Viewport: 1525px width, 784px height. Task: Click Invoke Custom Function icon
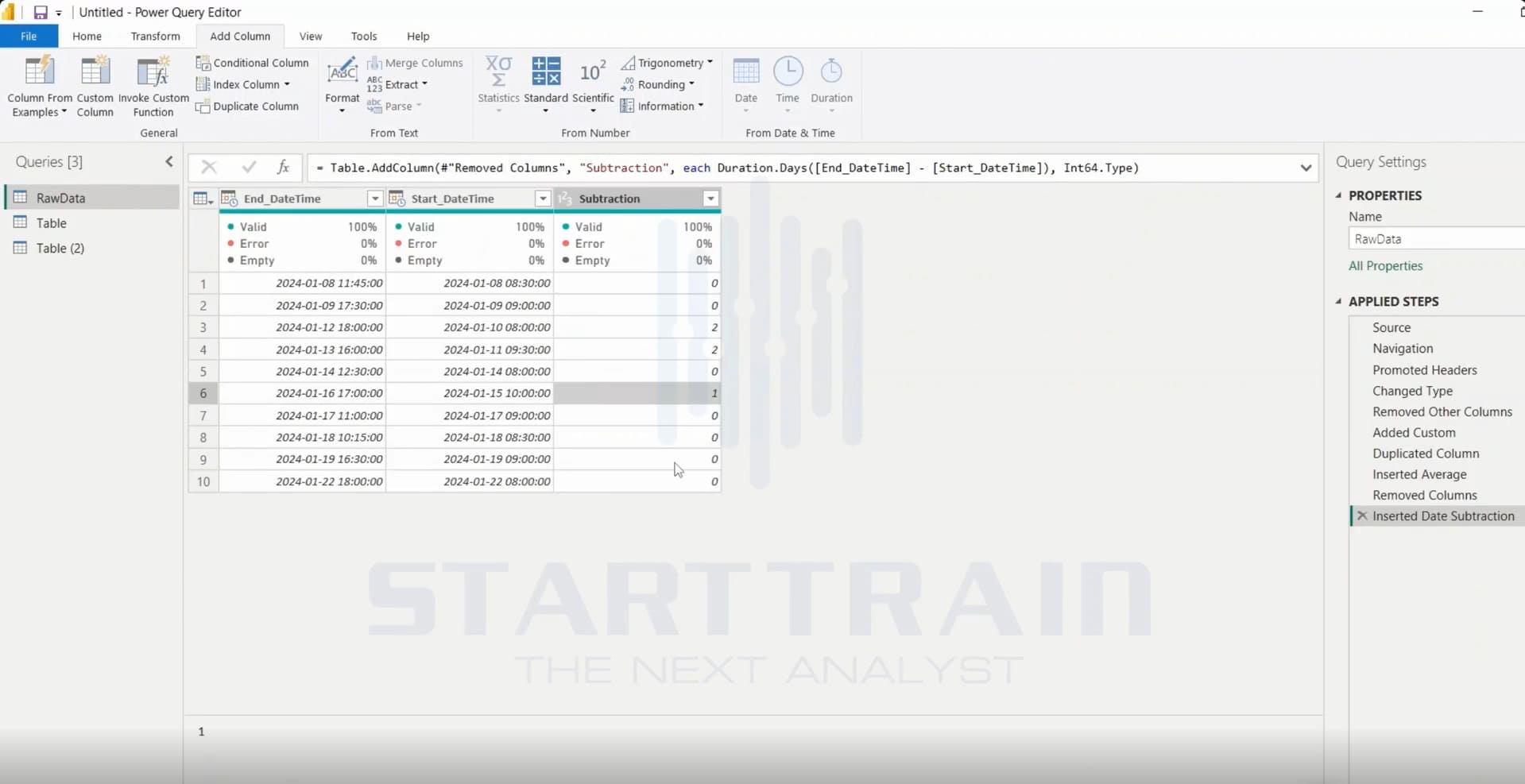tap(153, 71)
